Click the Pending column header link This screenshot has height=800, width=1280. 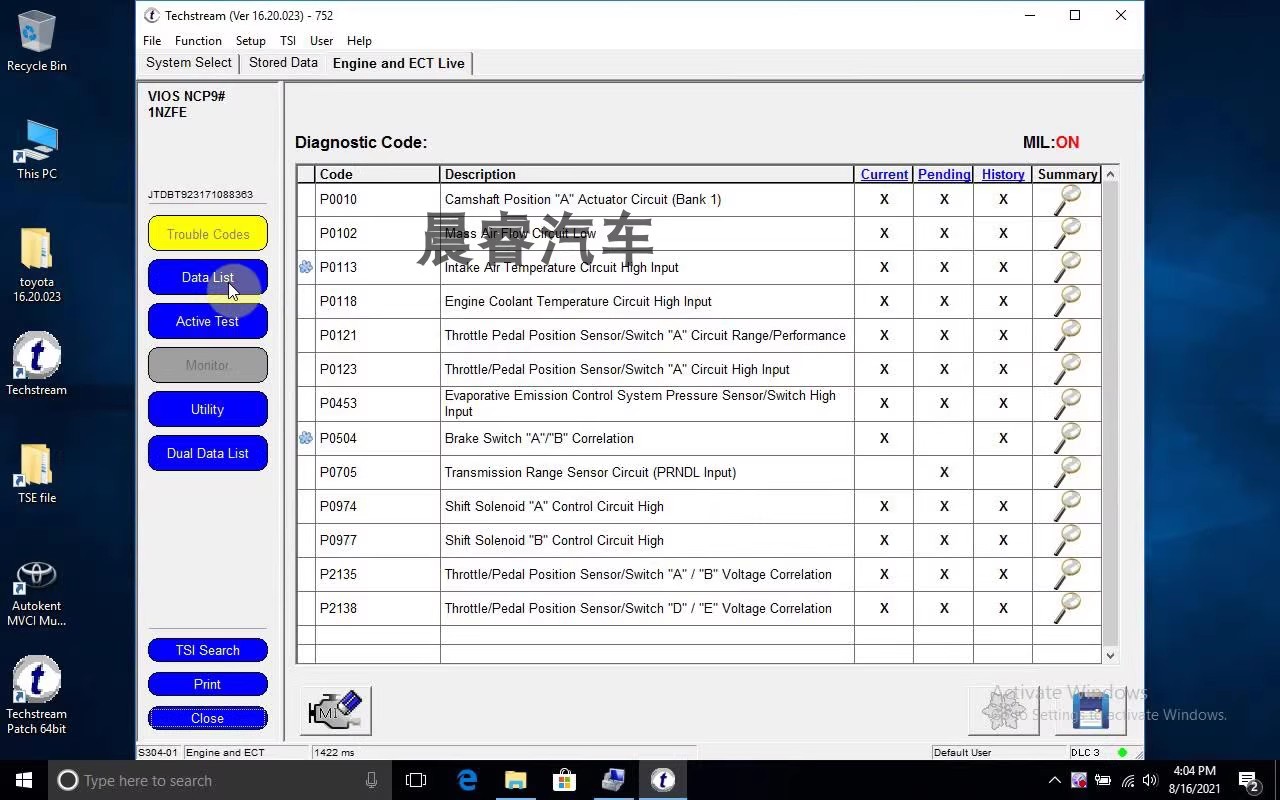(x=943, y=174)
